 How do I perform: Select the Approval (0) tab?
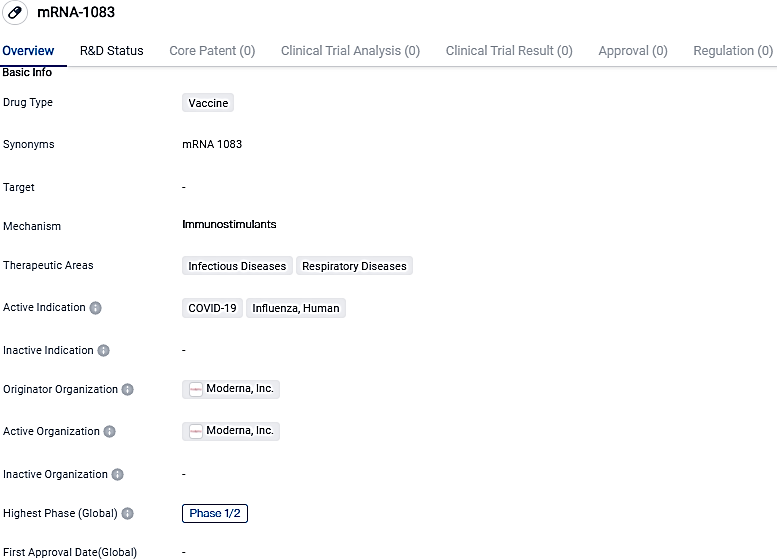pyautogui.click(x=633, y=51)
